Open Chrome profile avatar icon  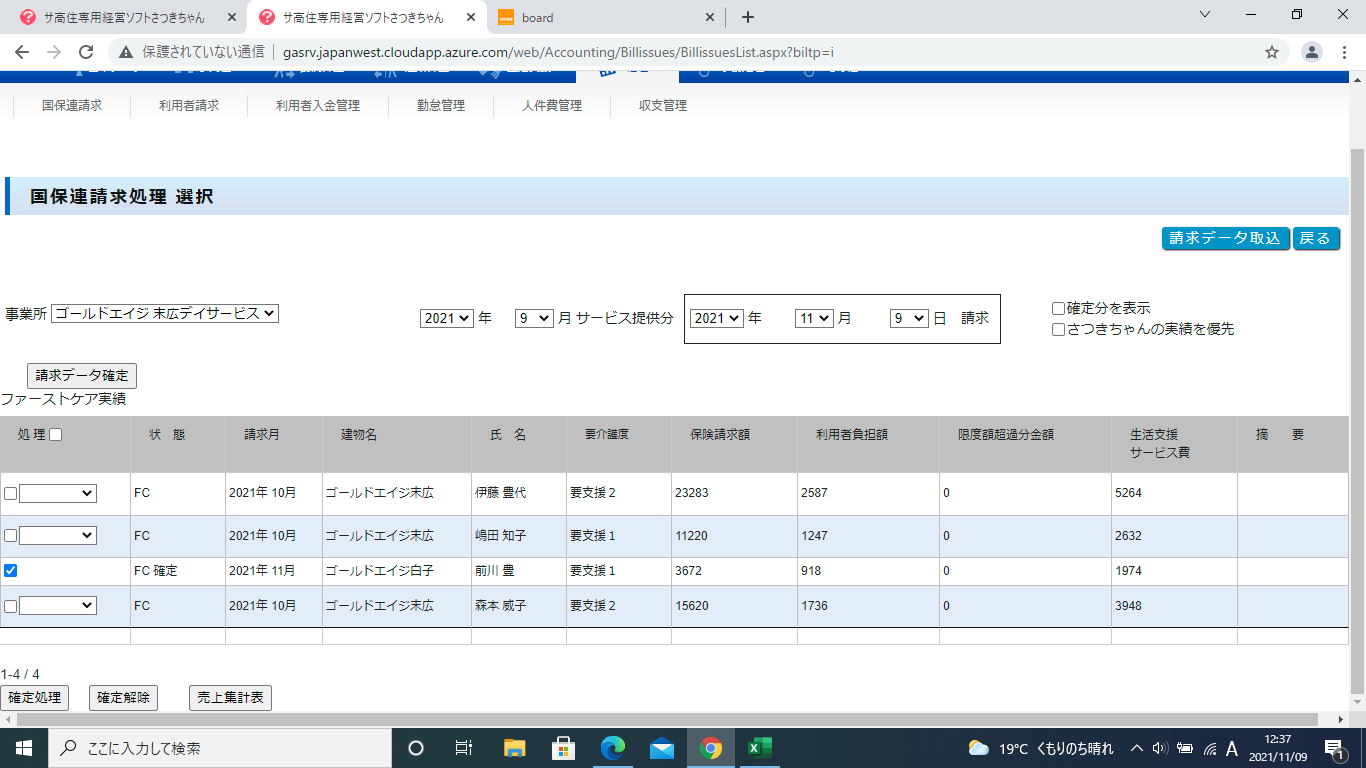click(1312, 52)
